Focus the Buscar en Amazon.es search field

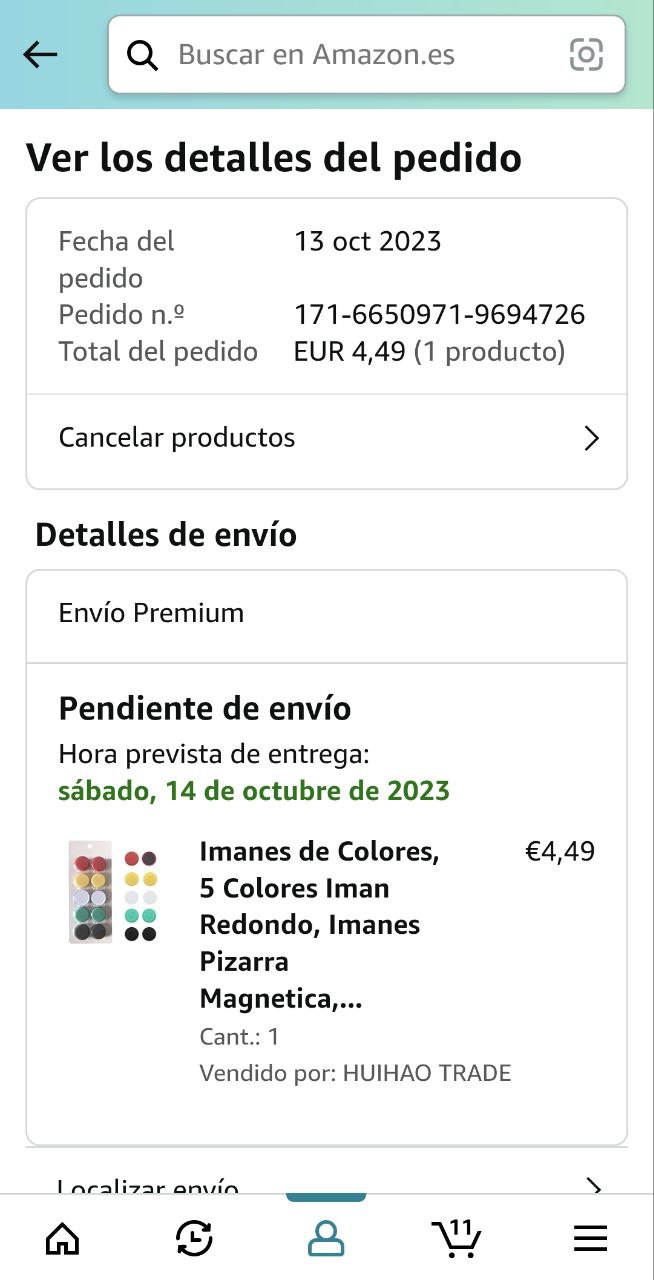click(x=360, y=54)
